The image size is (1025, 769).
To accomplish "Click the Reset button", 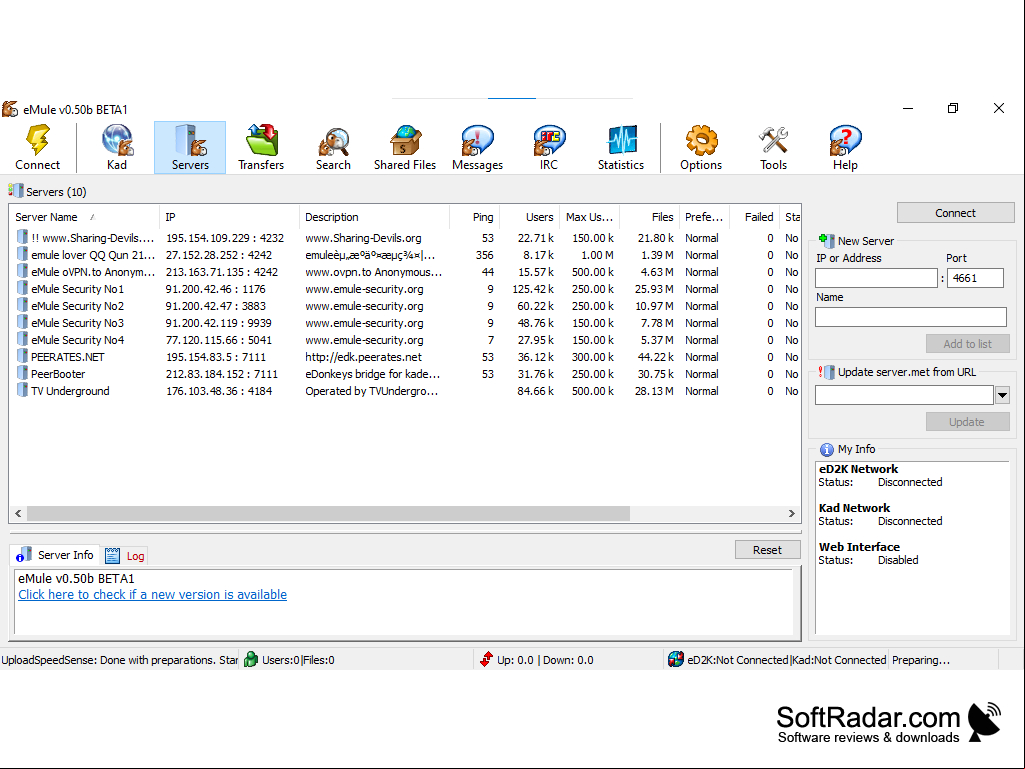I will click(x=767, y=550).
